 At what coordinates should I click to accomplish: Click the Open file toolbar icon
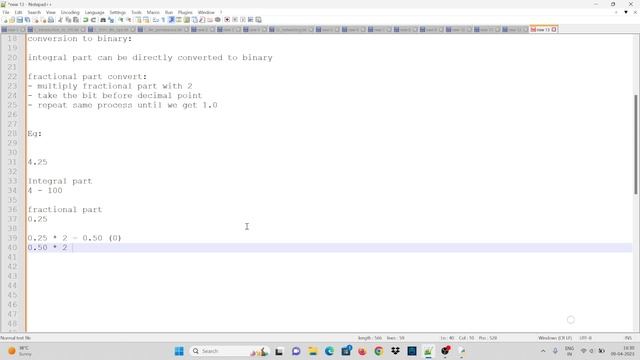point(12,20)
